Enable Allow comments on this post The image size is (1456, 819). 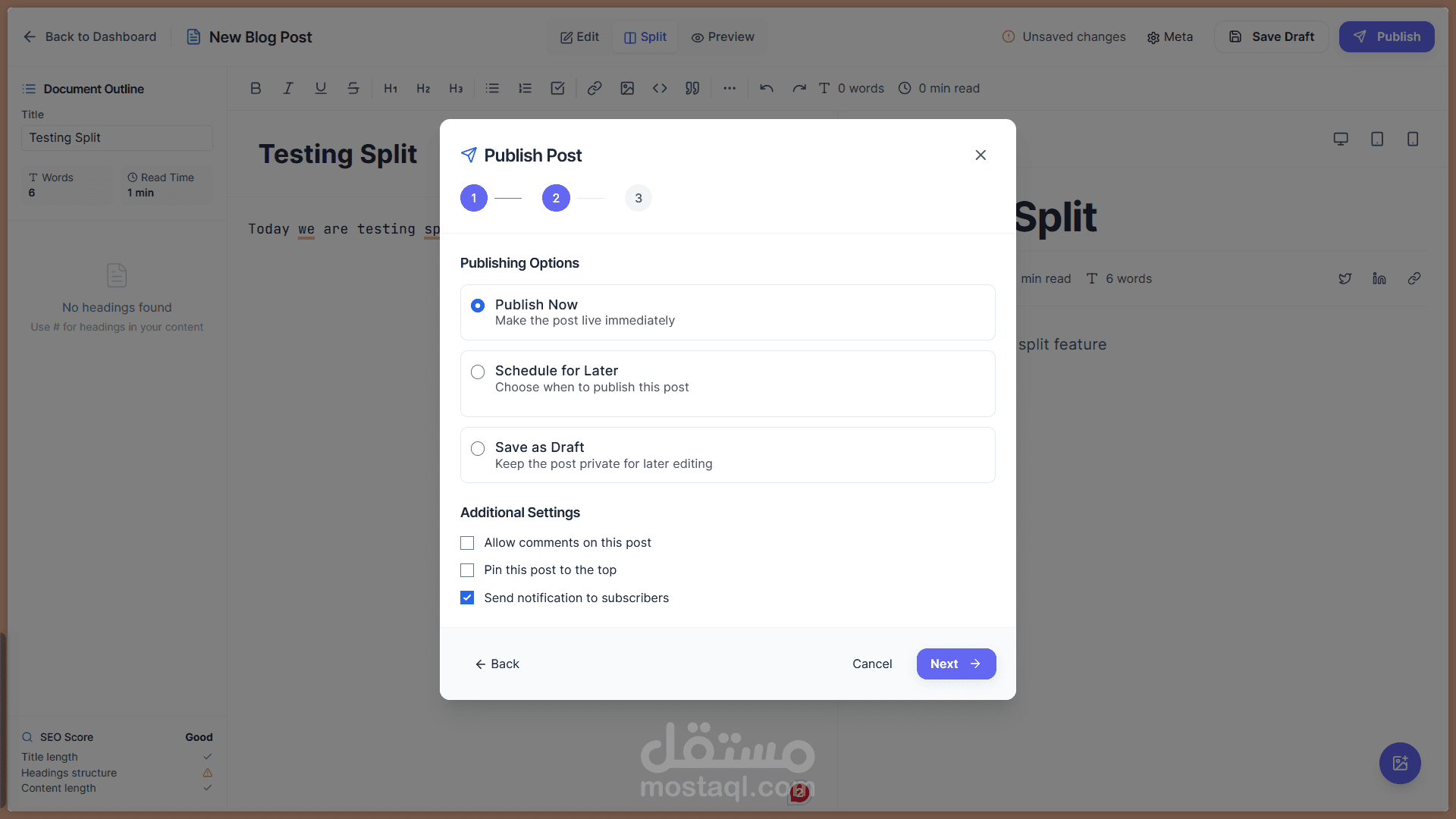pos(467,543)
